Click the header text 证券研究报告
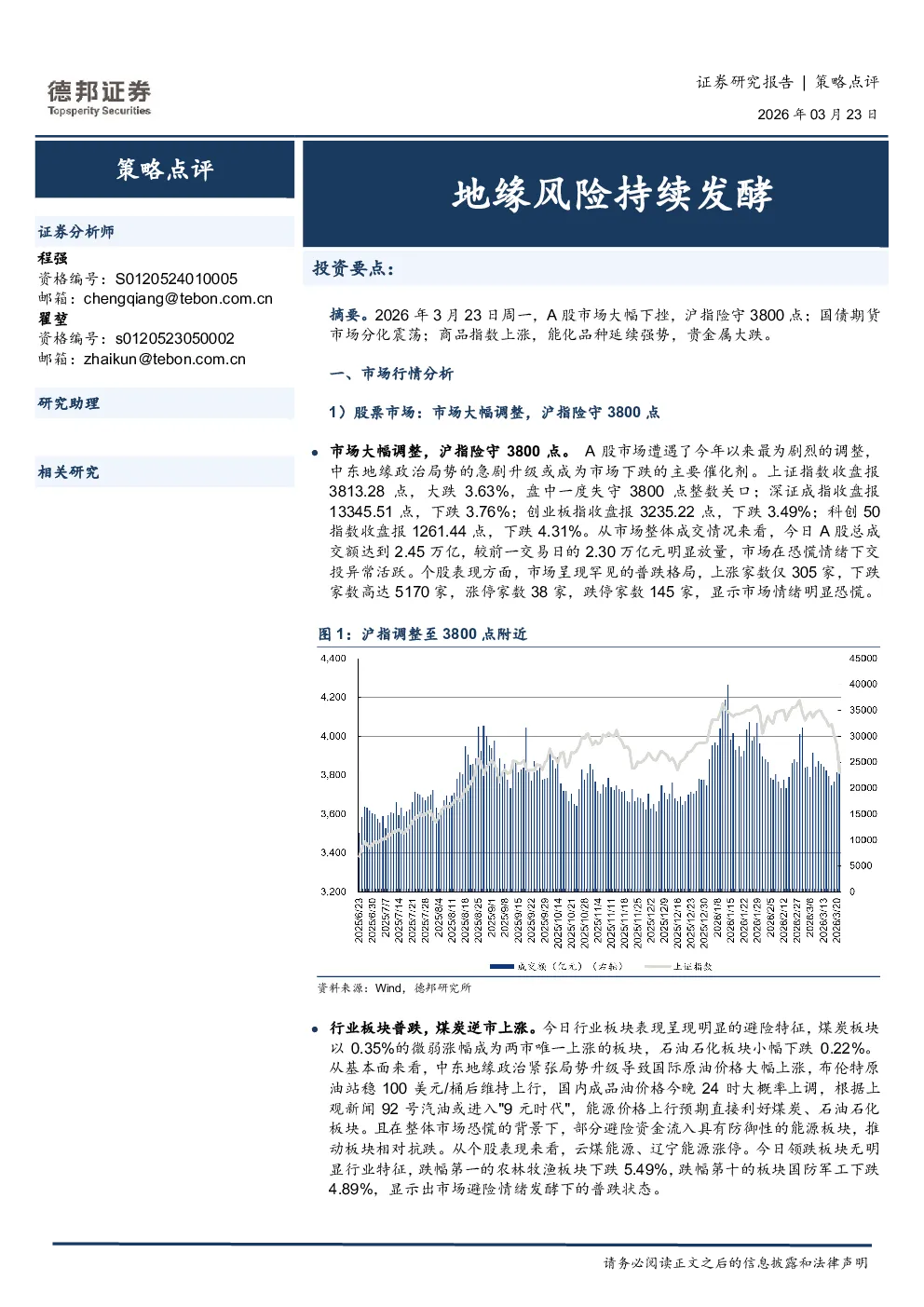The height and width of the screenshot is (1307, 924). [745, 82]
